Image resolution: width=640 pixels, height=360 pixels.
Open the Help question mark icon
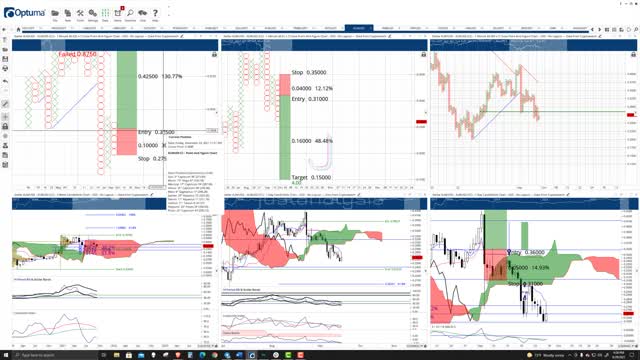pos(155,13)
